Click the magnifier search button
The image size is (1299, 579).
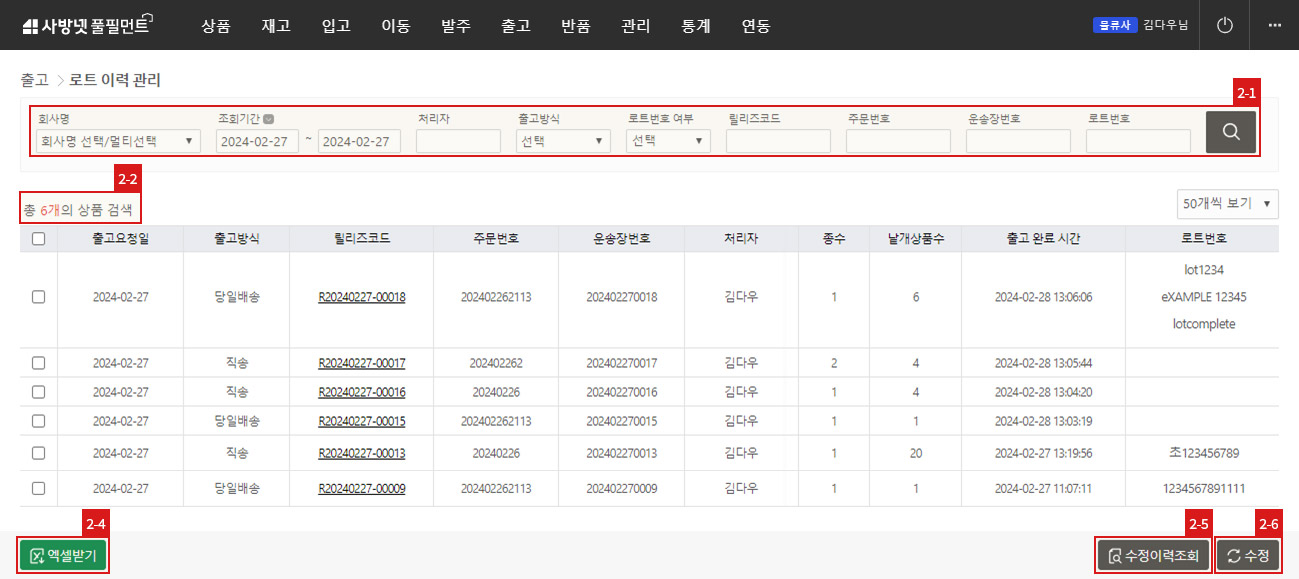click(x=1230, y=132)
